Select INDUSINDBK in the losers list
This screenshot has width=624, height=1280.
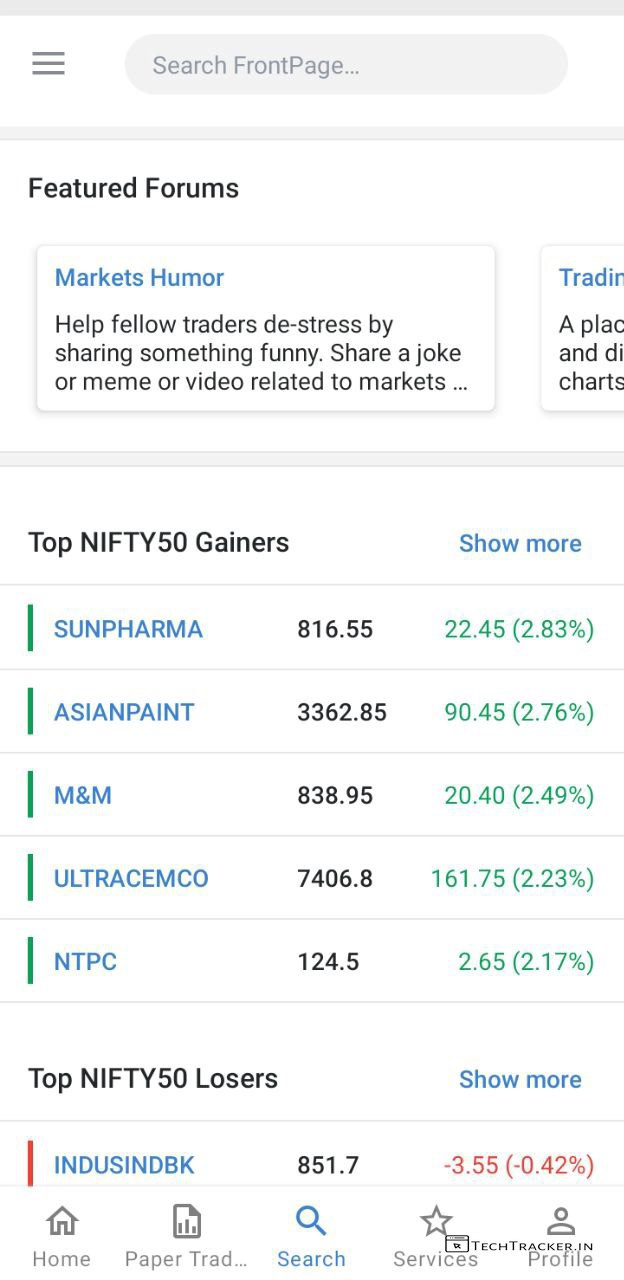124,1165
